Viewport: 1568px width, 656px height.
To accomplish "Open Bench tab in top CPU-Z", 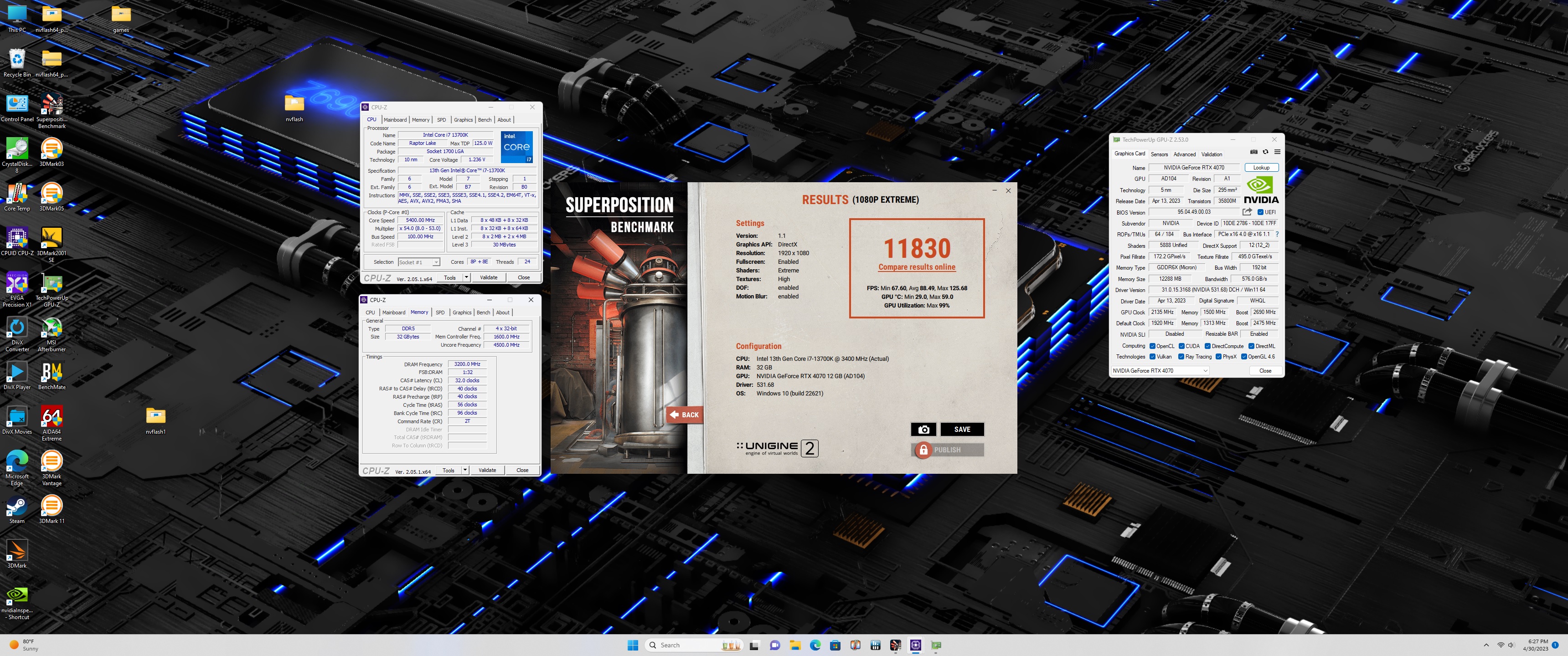I will tap(485, 120).
